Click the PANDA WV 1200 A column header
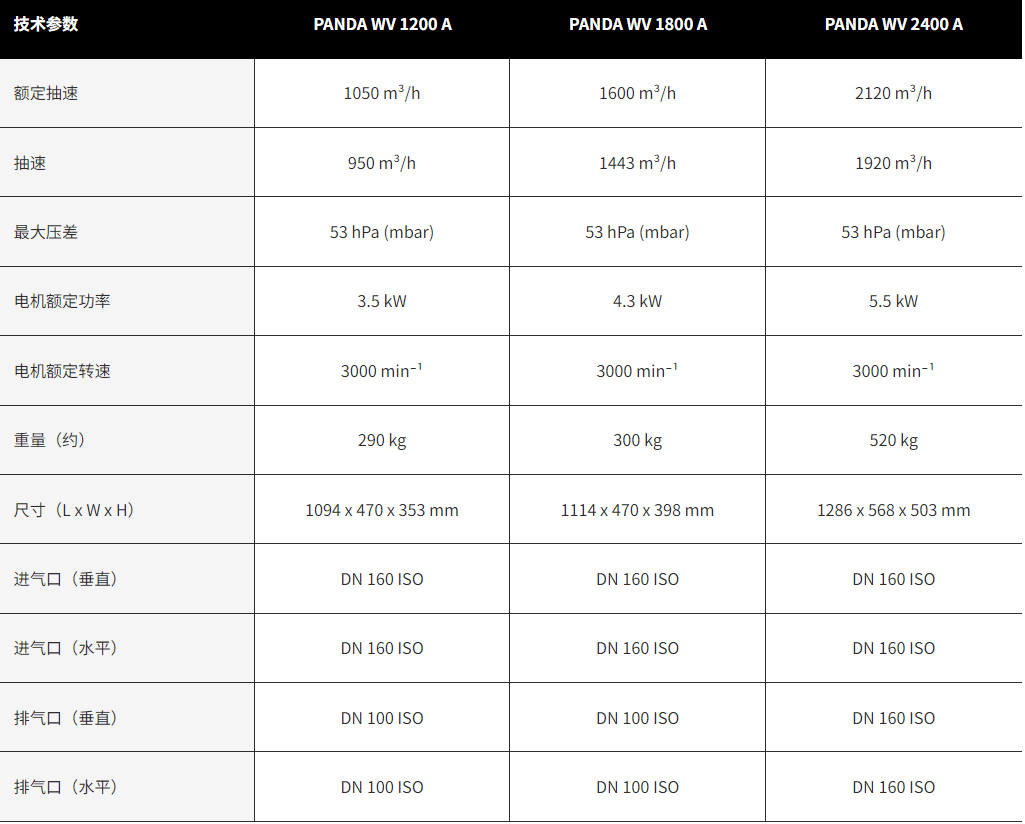This screenshot has height=824, width=1025. pyautogui.click(x=382, y=24)
